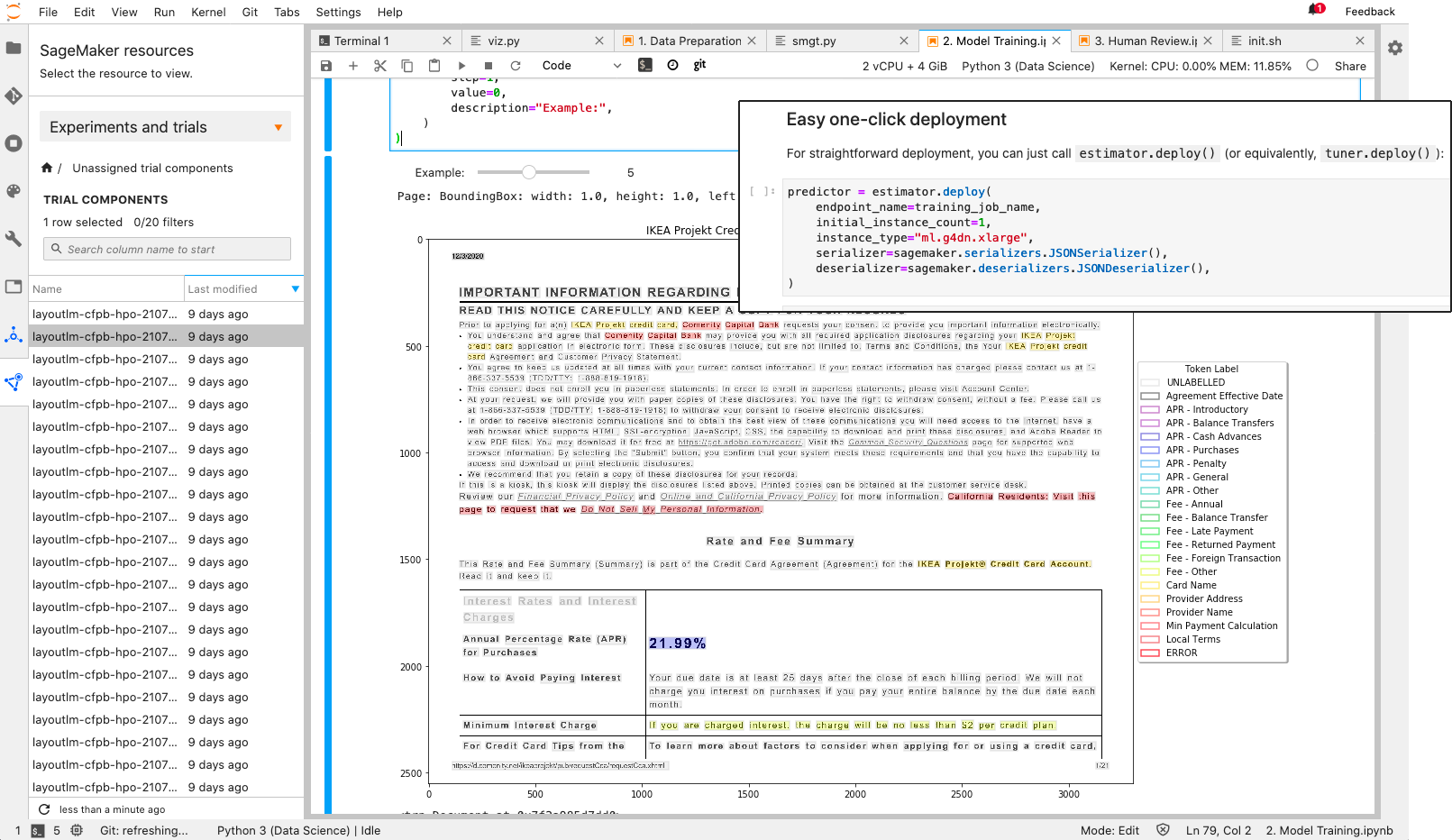The width and height of the screenshot is (1452, 840).
Task: Click the clock icon in notebook toolbar
Action: [672, 65]
